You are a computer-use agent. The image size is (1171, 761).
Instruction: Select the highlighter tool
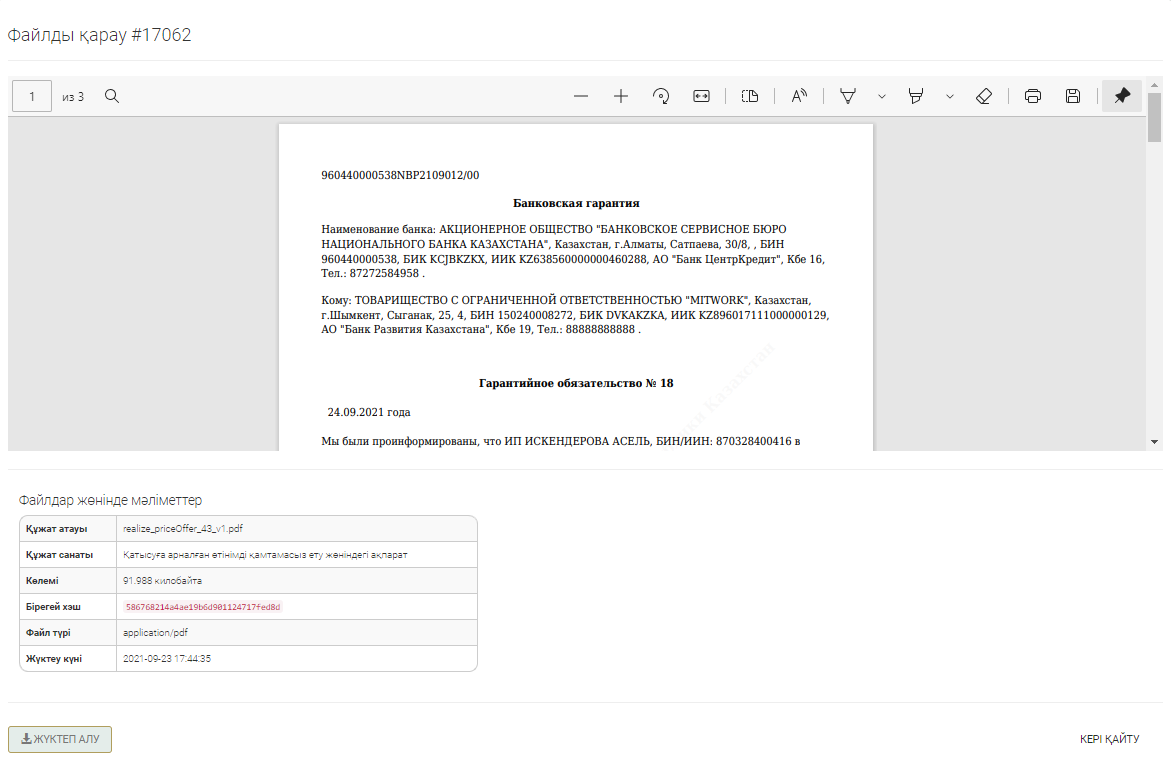[x=915, y=96]
